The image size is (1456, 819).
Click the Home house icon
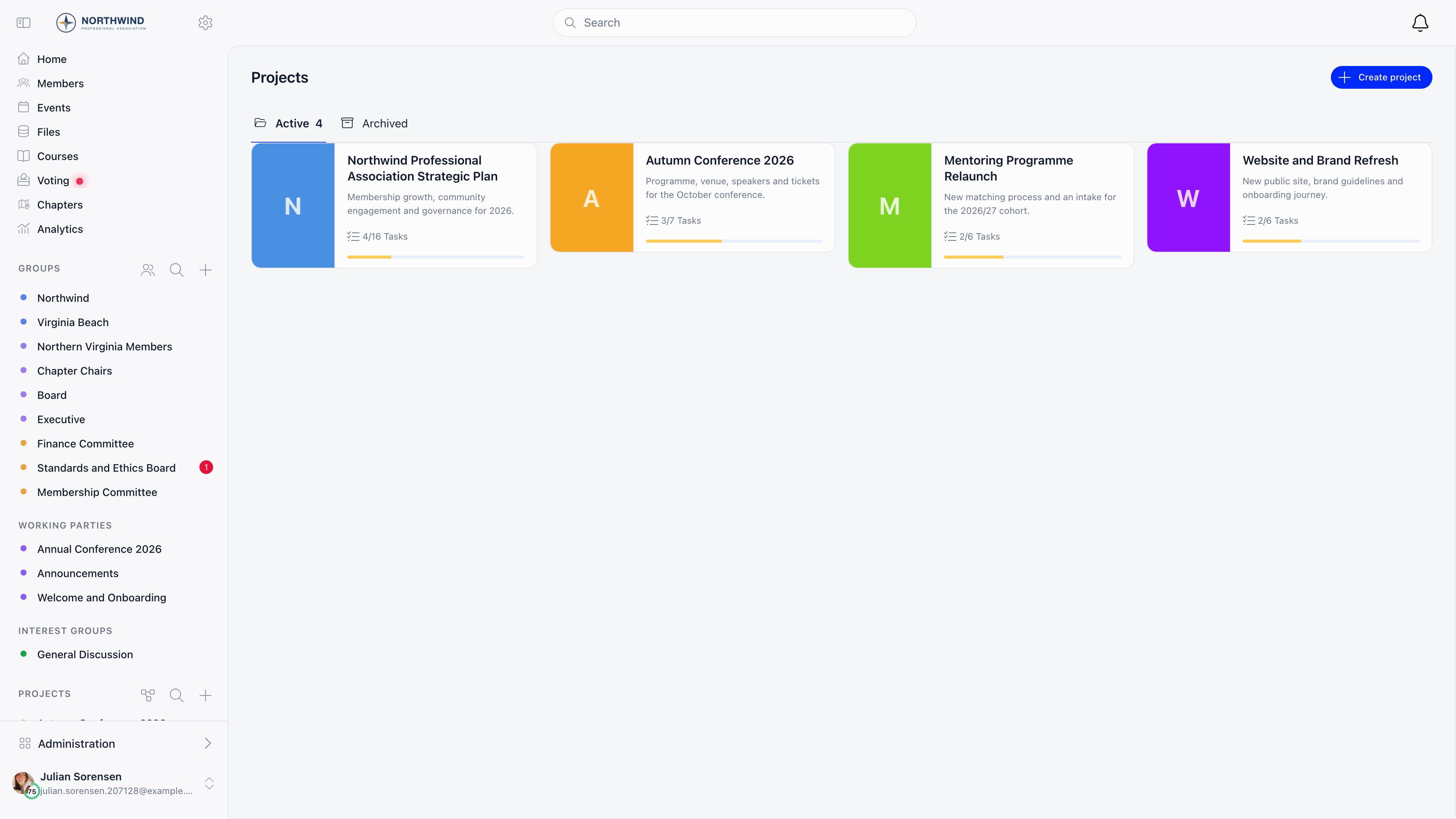tap(23, 59)
